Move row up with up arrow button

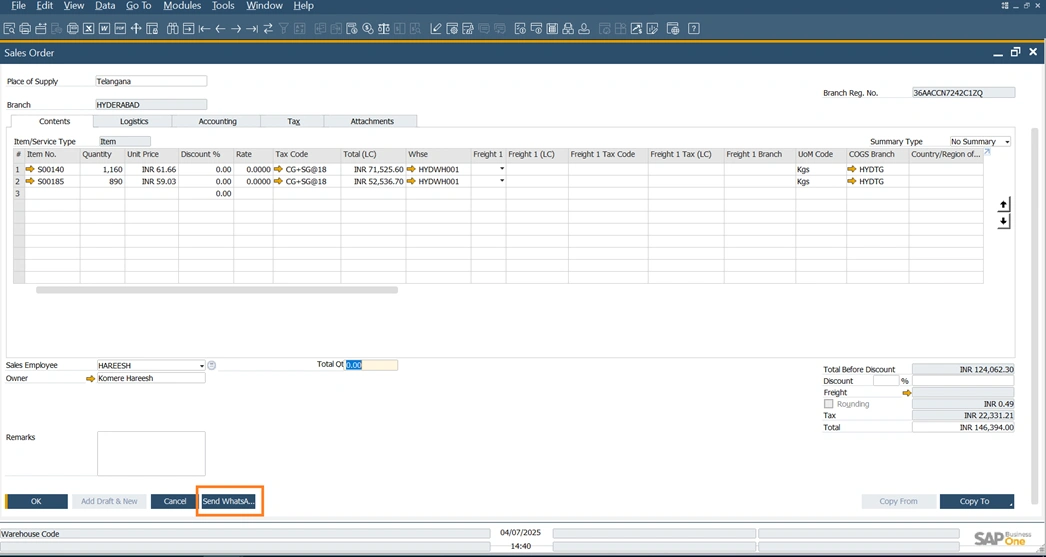pos(1003,204)
